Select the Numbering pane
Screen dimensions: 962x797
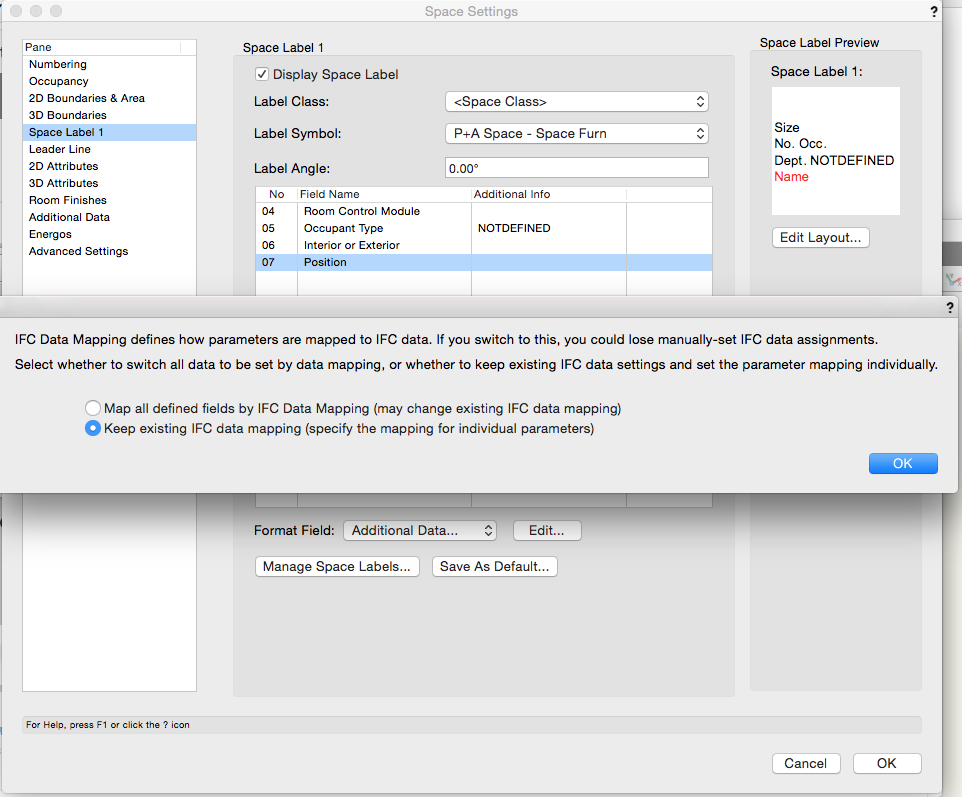point(58,64)
